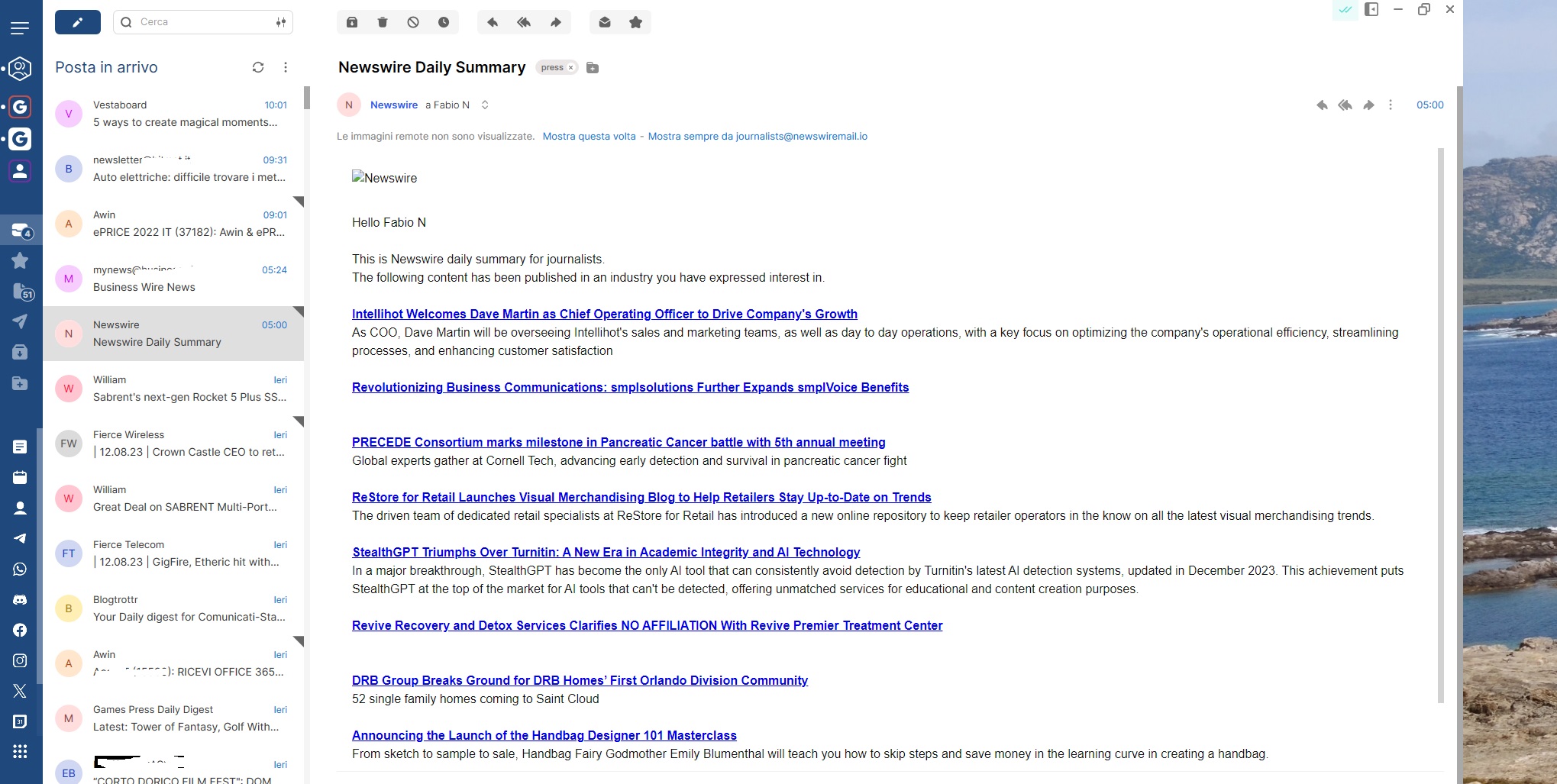1557x784 pixels.
Task: Open the Archive folder in sidebar
Action: pos(20,352)
